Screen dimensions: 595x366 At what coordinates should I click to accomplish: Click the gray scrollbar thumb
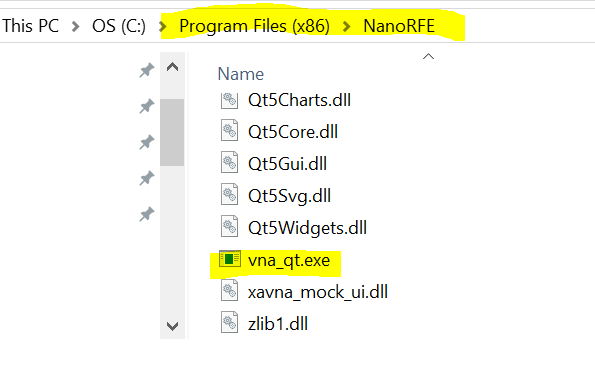pos(172,132)
